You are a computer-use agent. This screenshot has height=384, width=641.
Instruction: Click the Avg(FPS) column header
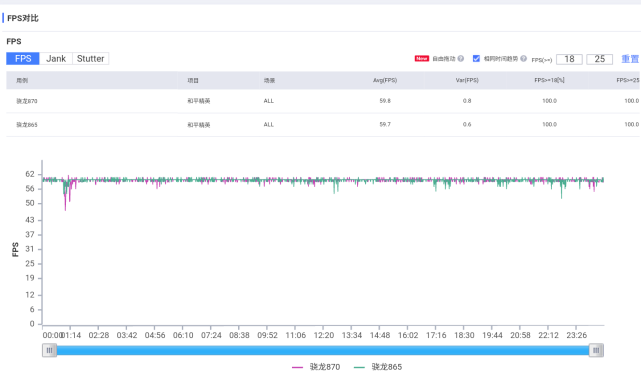tap(385, 80)
